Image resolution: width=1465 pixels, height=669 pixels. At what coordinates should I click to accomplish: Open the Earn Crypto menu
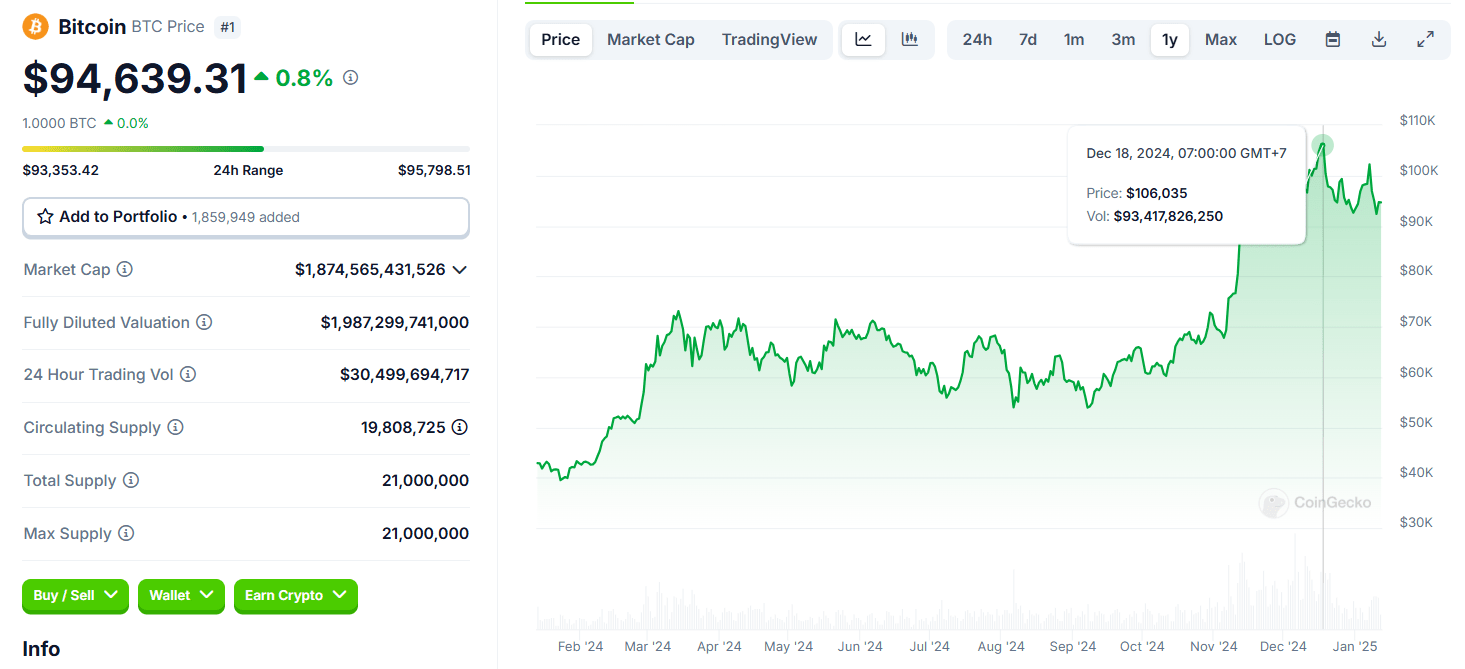295,596
